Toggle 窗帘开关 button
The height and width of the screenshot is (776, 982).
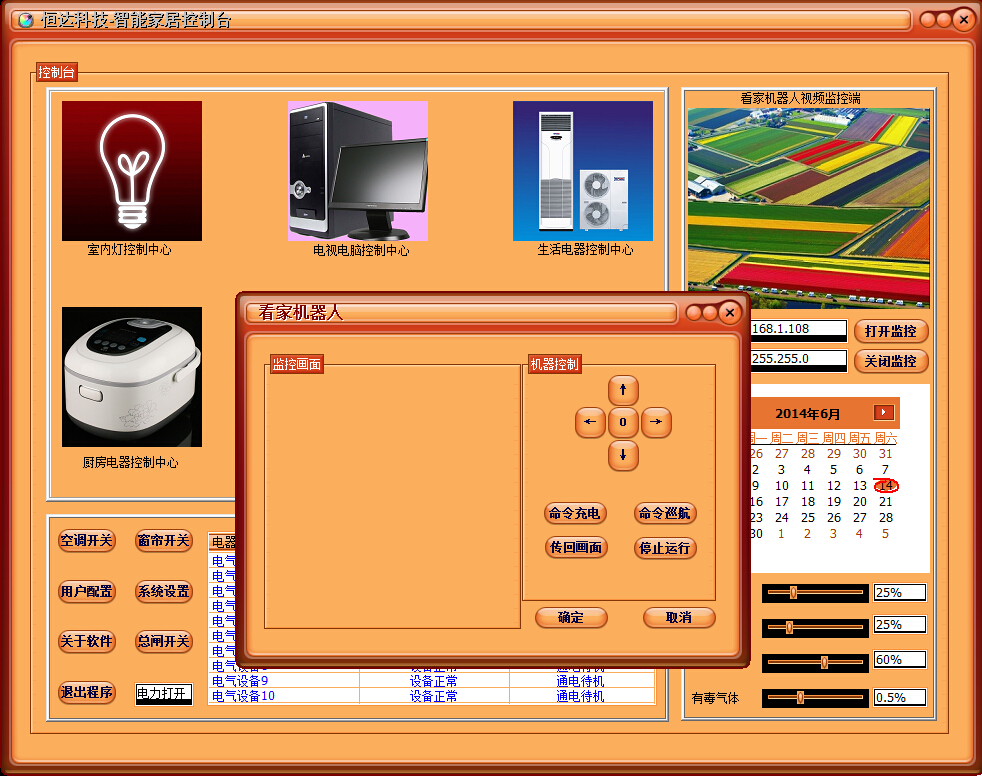point(163,541)
